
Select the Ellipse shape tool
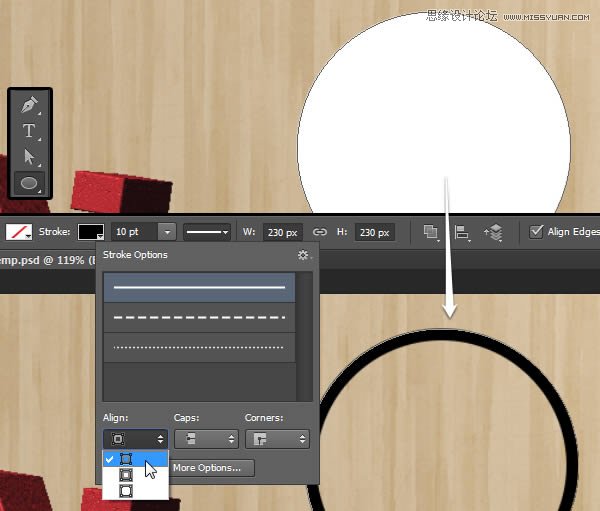click(x=30, y=183)
